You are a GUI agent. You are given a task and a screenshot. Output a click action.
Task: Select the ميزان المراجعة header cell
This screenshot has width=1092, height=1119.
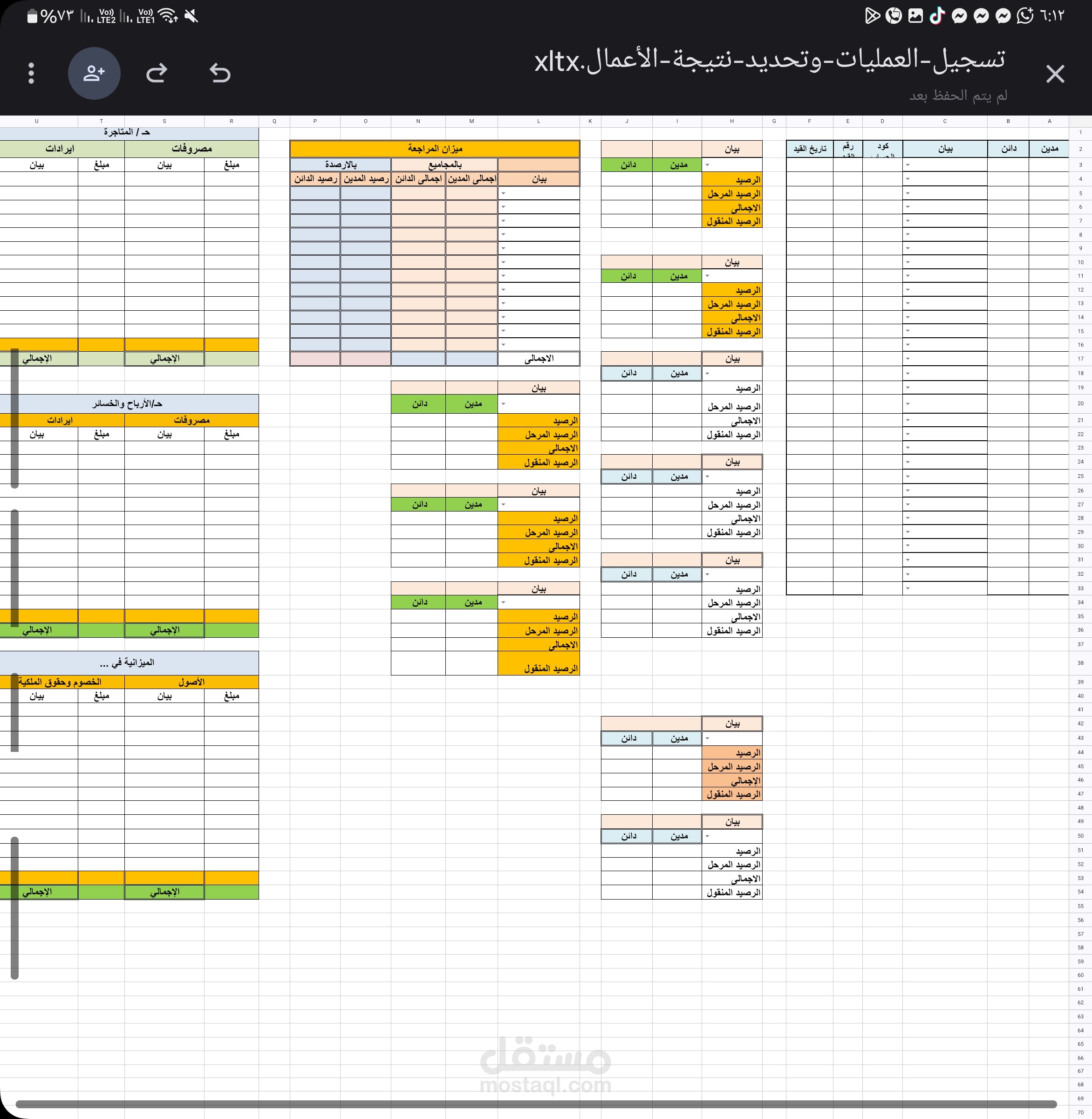pos(435,149)
